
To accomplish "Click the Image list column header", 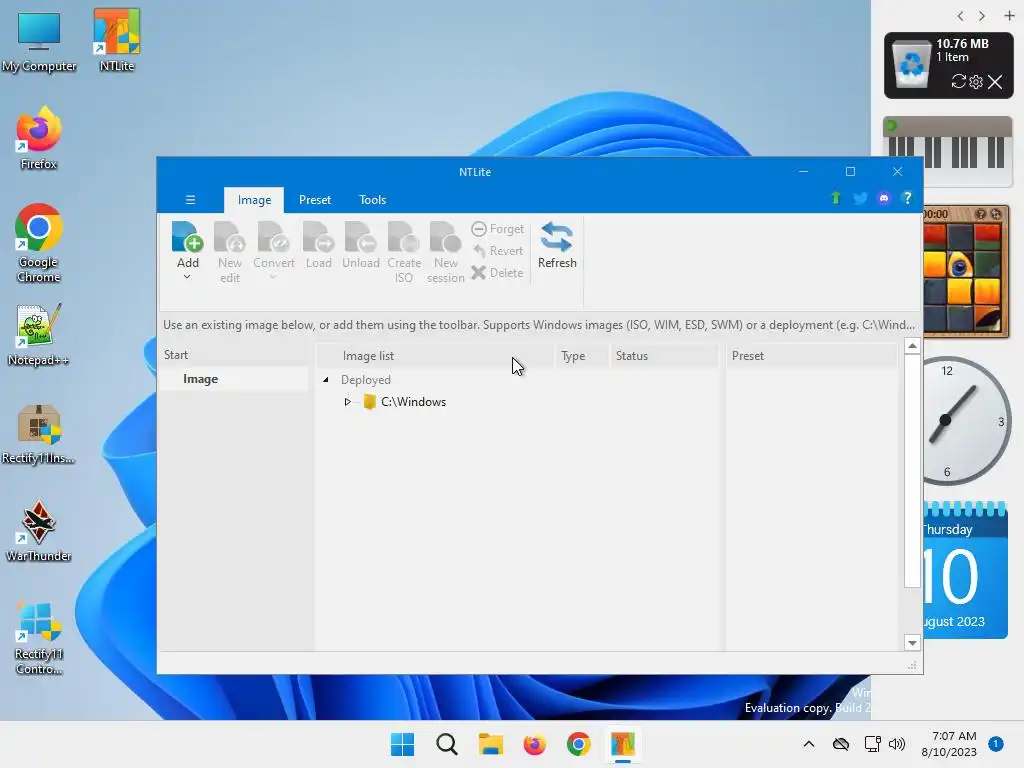I will (x=436, y=356).
